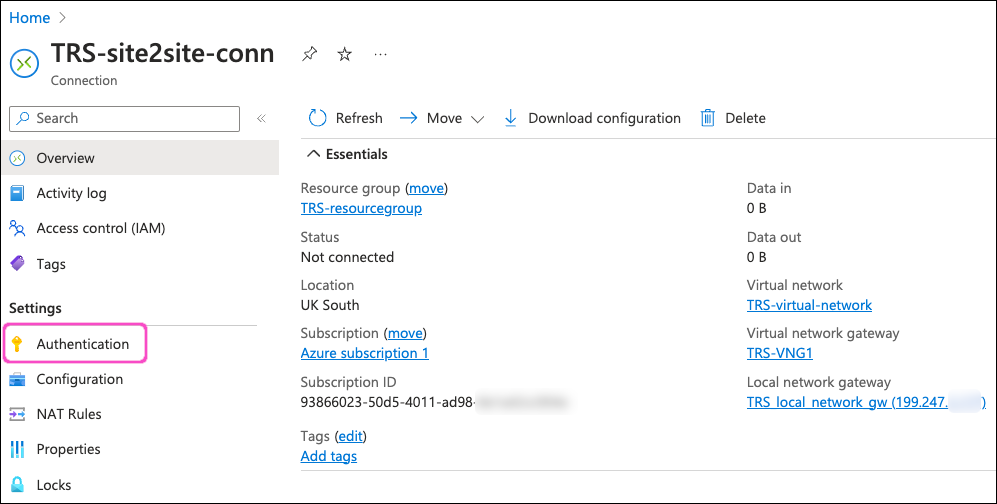Select Overview in the left menu
The height and width of the screenshot is (504, 997).
[x=65, y=158]
